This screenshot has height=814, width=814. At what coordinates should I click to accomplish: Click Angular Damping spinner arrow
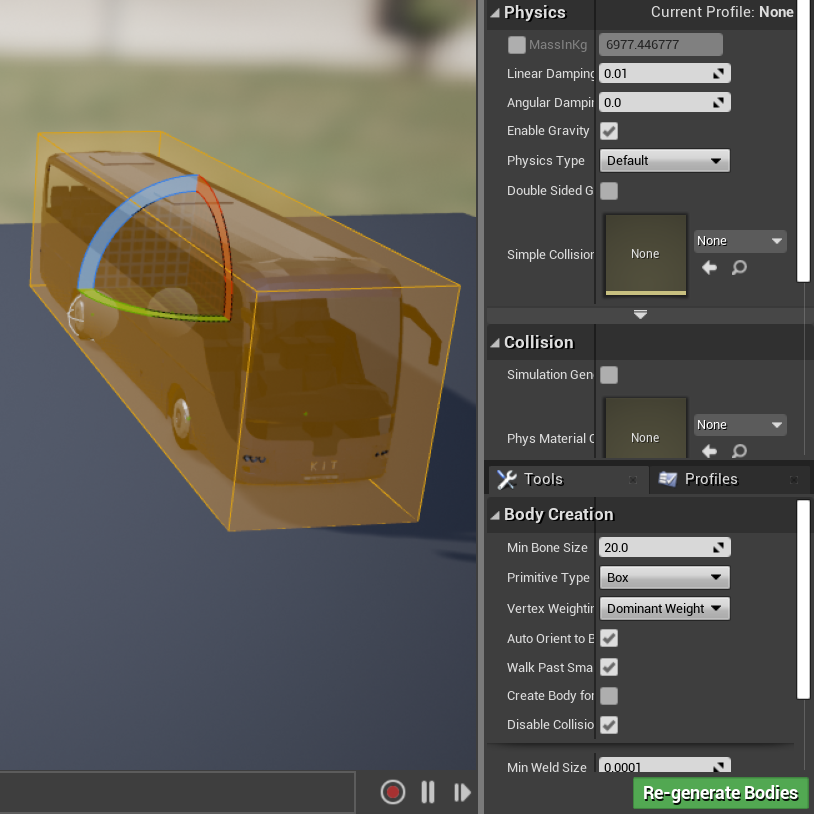[718, 103]
